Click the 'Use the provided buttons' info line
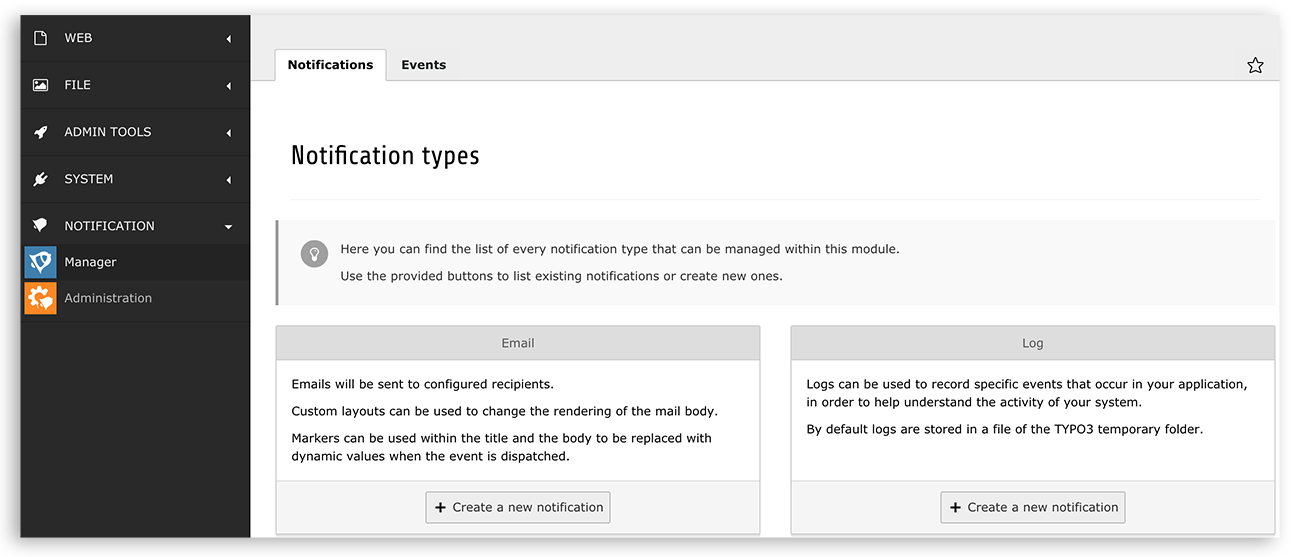1302x557 pixels. coord(561,276)
